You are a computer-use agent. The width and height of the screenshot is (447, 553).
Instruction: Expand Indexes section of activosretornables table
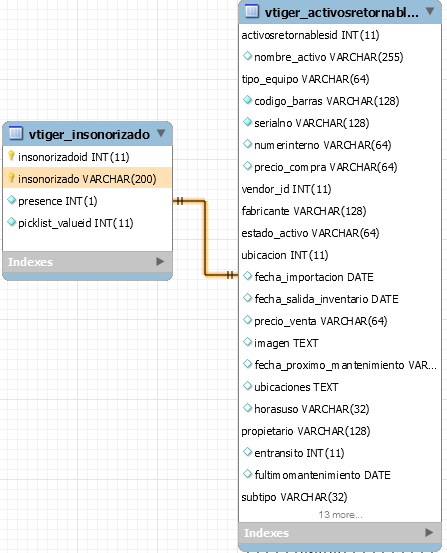(x=429, y=532)
